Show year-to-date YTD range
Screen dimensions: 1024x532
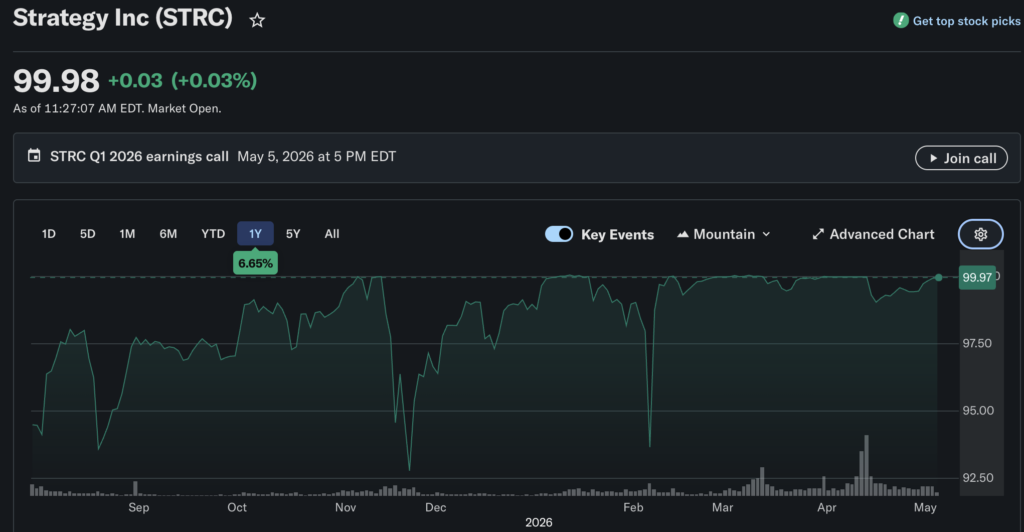pyautogui.click(x=213, y=234)
